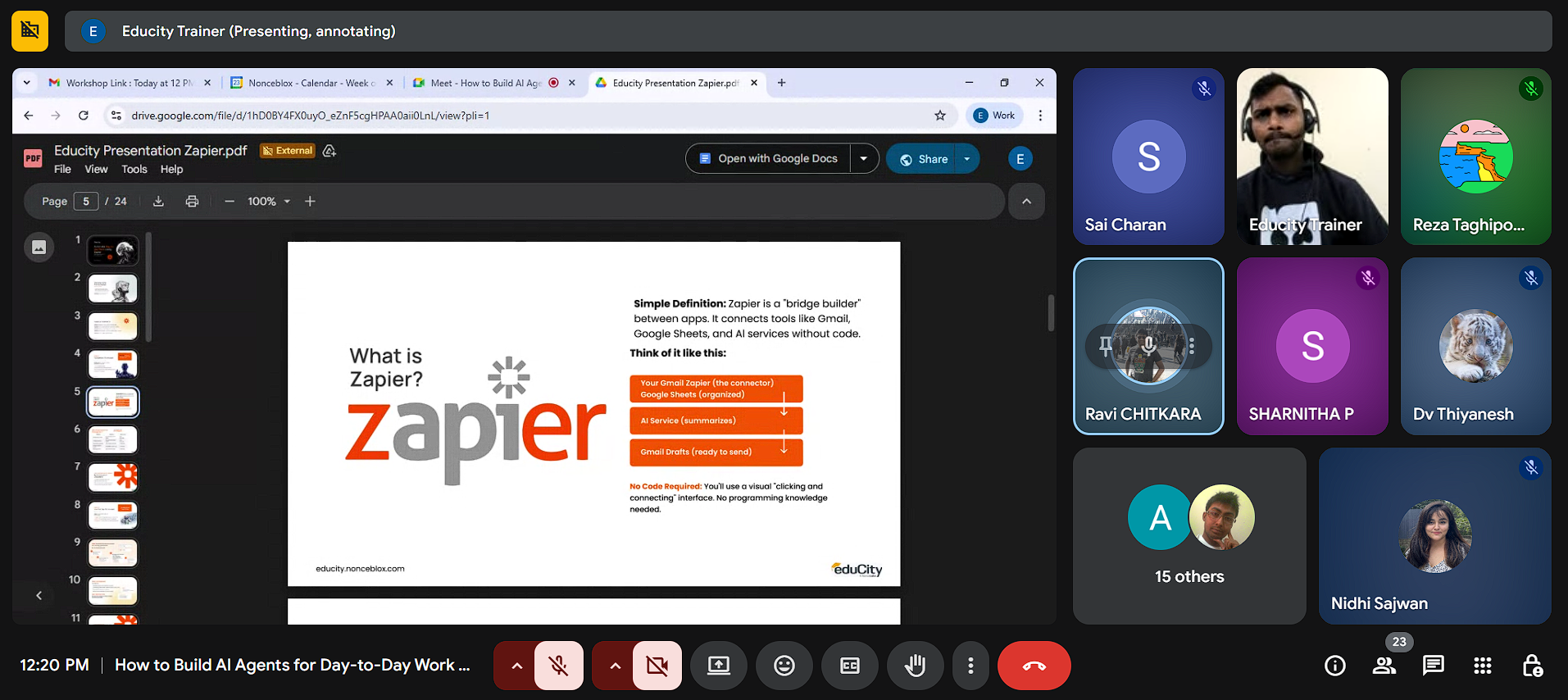Collapse the PDF toolbar with the up chevron
This screenshot has height=700, width=1568.
pos(1026,201)
